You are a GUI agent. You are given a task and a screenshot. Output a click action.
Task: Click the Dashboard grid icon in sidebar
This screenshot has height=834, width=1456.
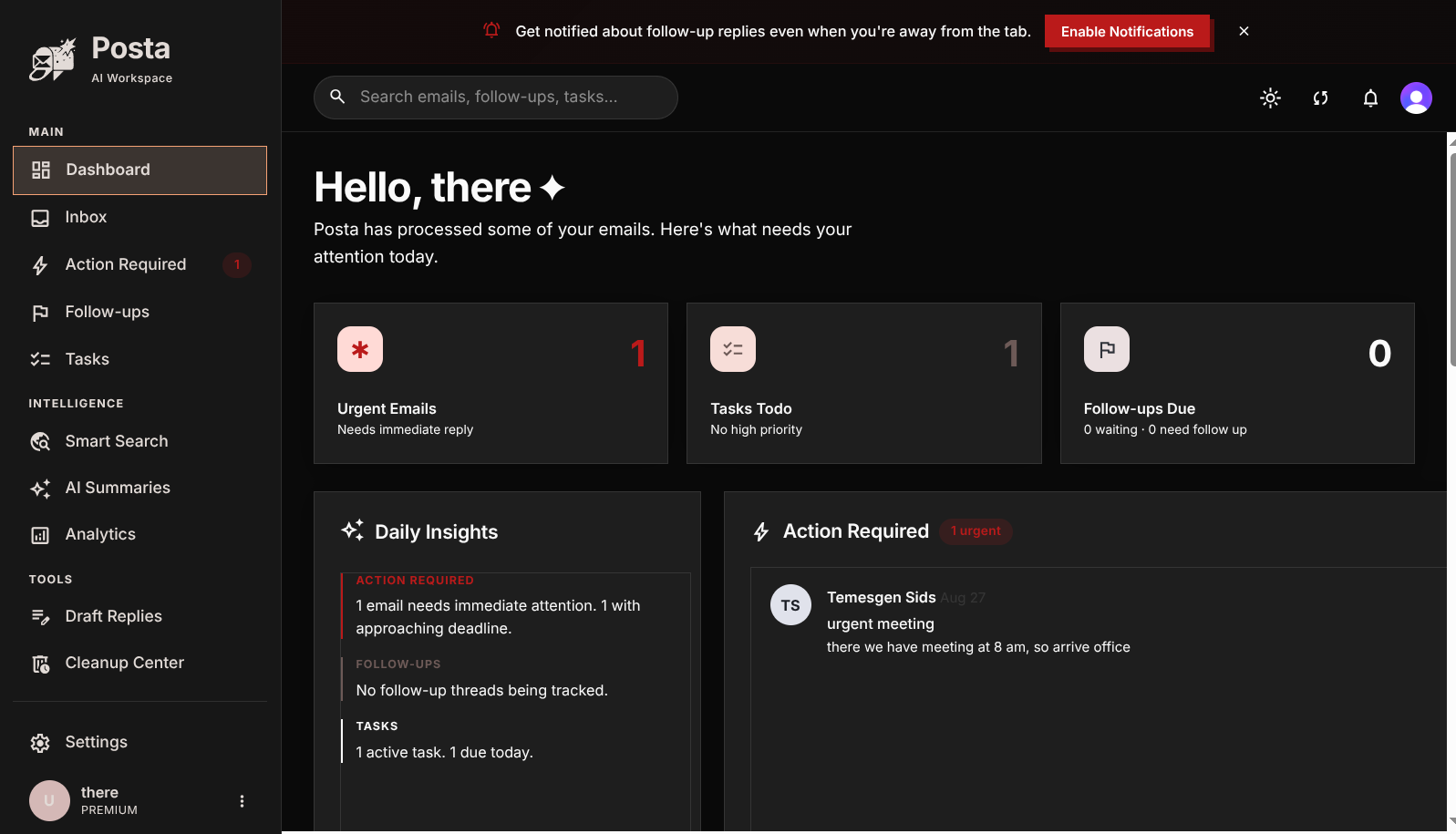(x=41, y=170)
